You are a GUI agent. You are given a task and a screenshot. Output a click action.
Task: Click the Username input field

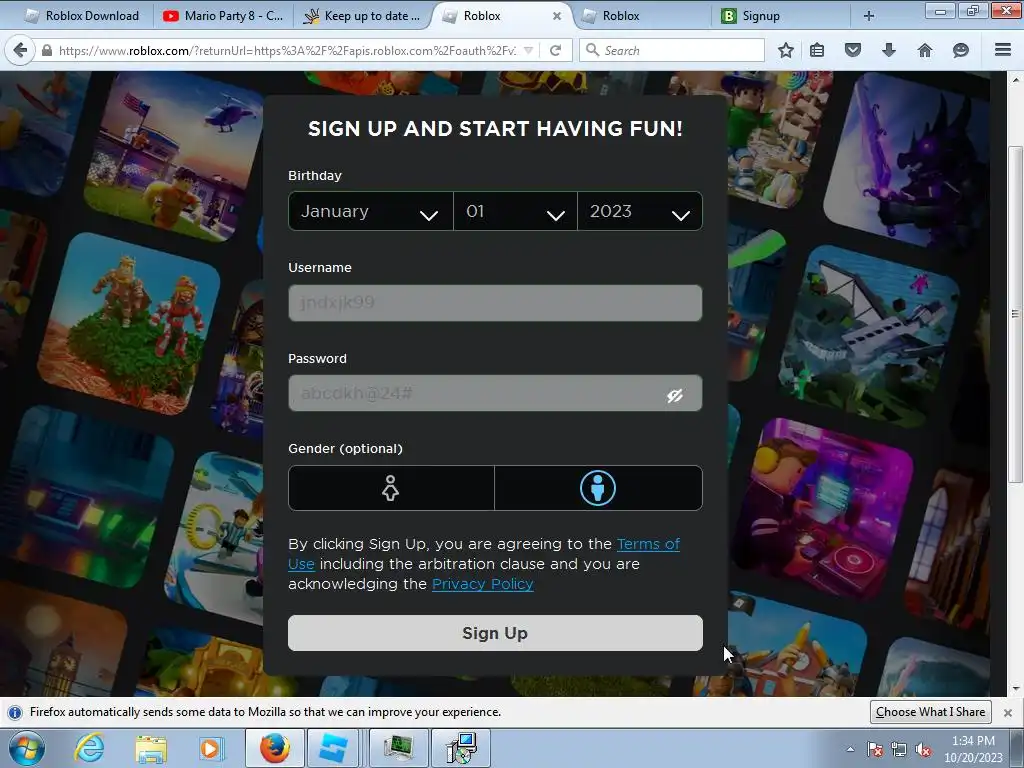495,303
